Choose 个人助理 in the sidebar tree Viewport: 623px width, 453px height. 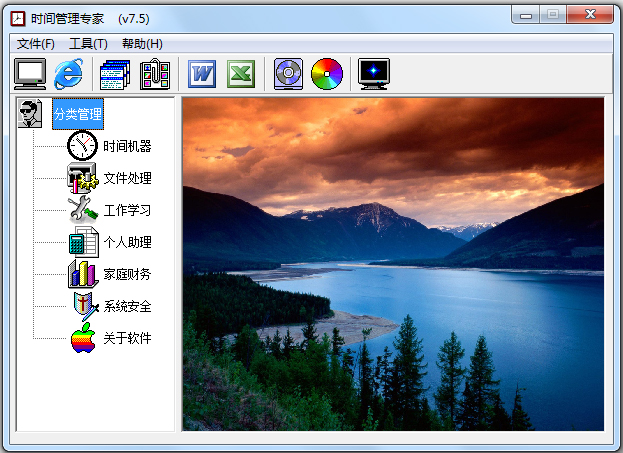pyautogui.click(x=127, y=242)
